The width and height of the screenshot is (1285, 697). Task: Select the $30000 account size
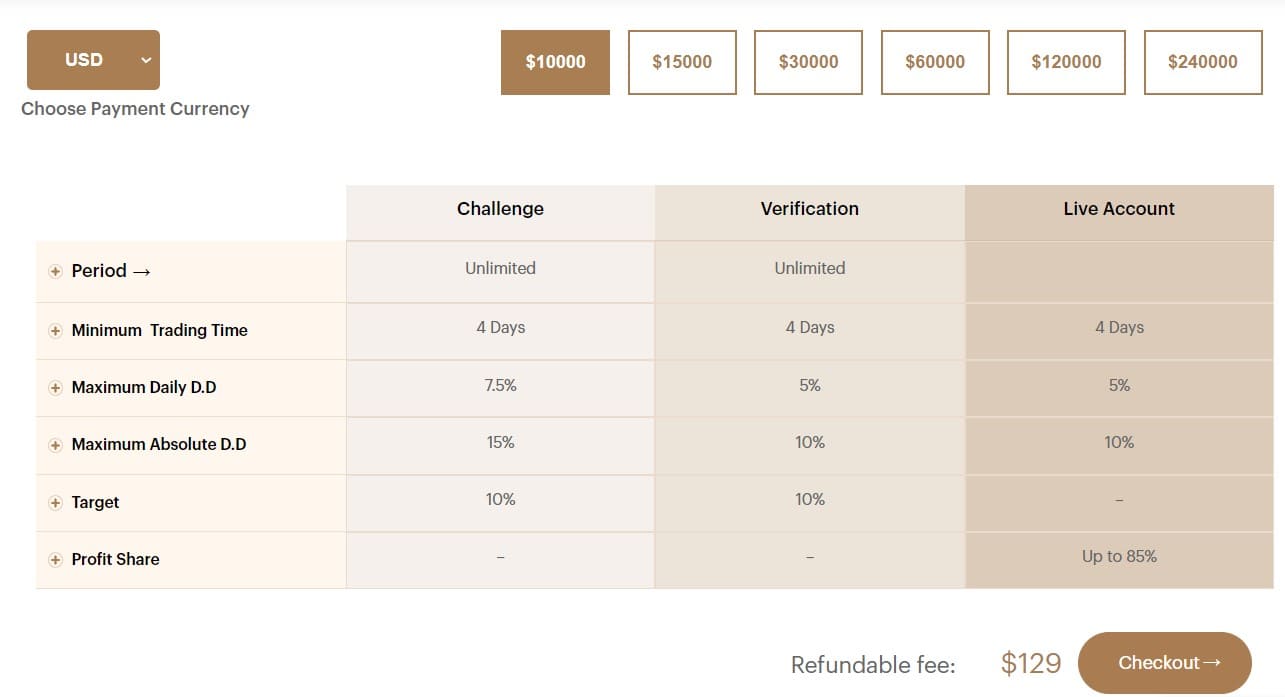808,62
